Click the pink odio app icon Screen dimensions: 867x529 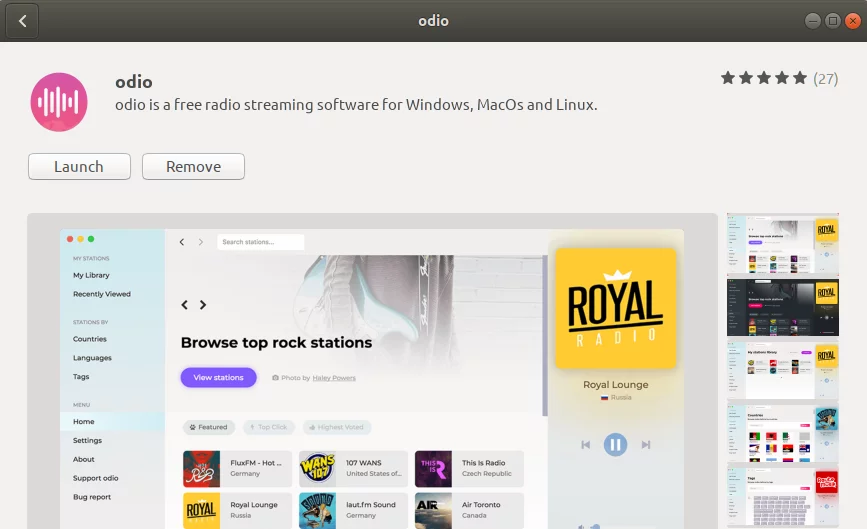pyautogui.click(x=59, y=102)
